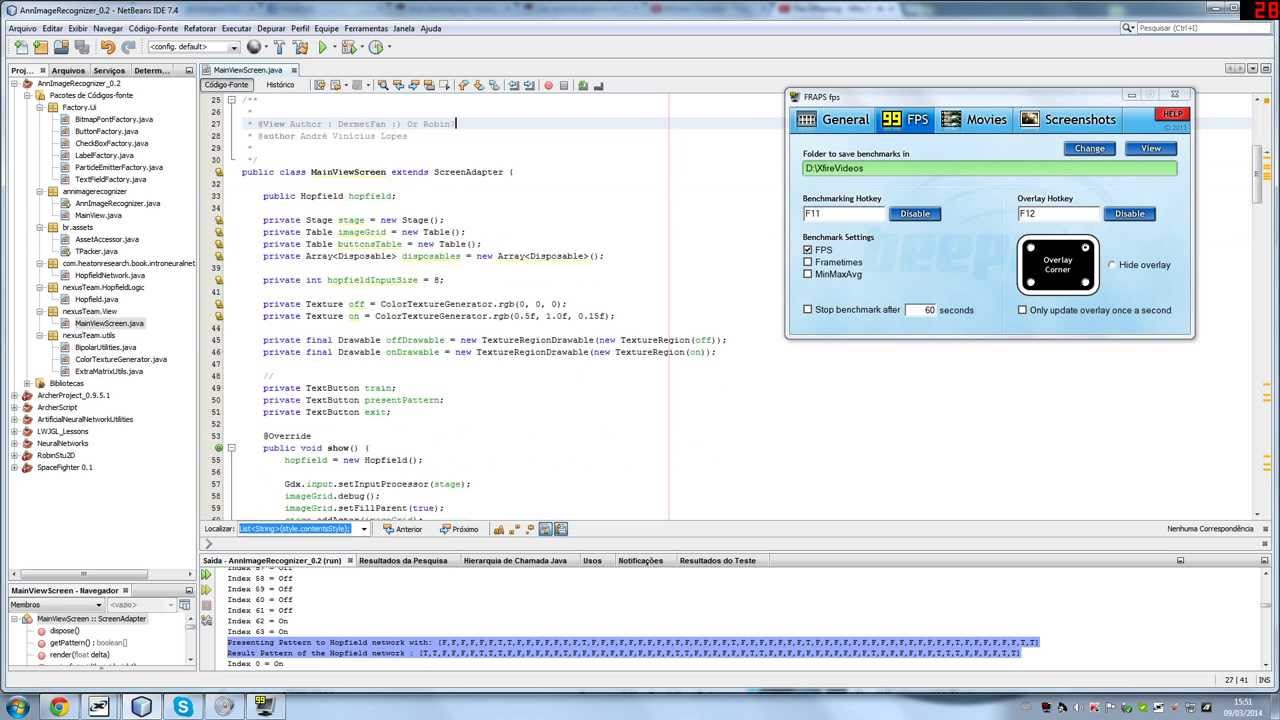This screenshot has height=720, width=1280.
Task: Click the Change folder button in FRAPS
Action: (x=1089, y=148)
